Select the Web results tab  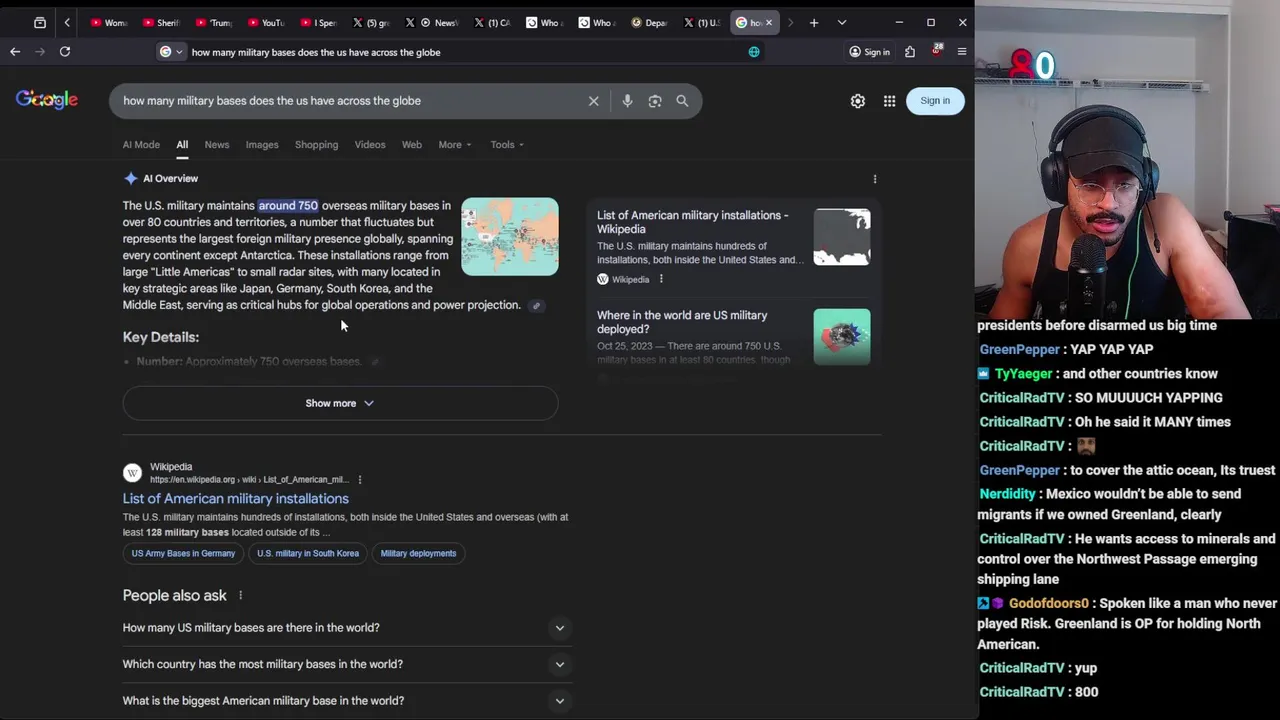coord(412,145)
